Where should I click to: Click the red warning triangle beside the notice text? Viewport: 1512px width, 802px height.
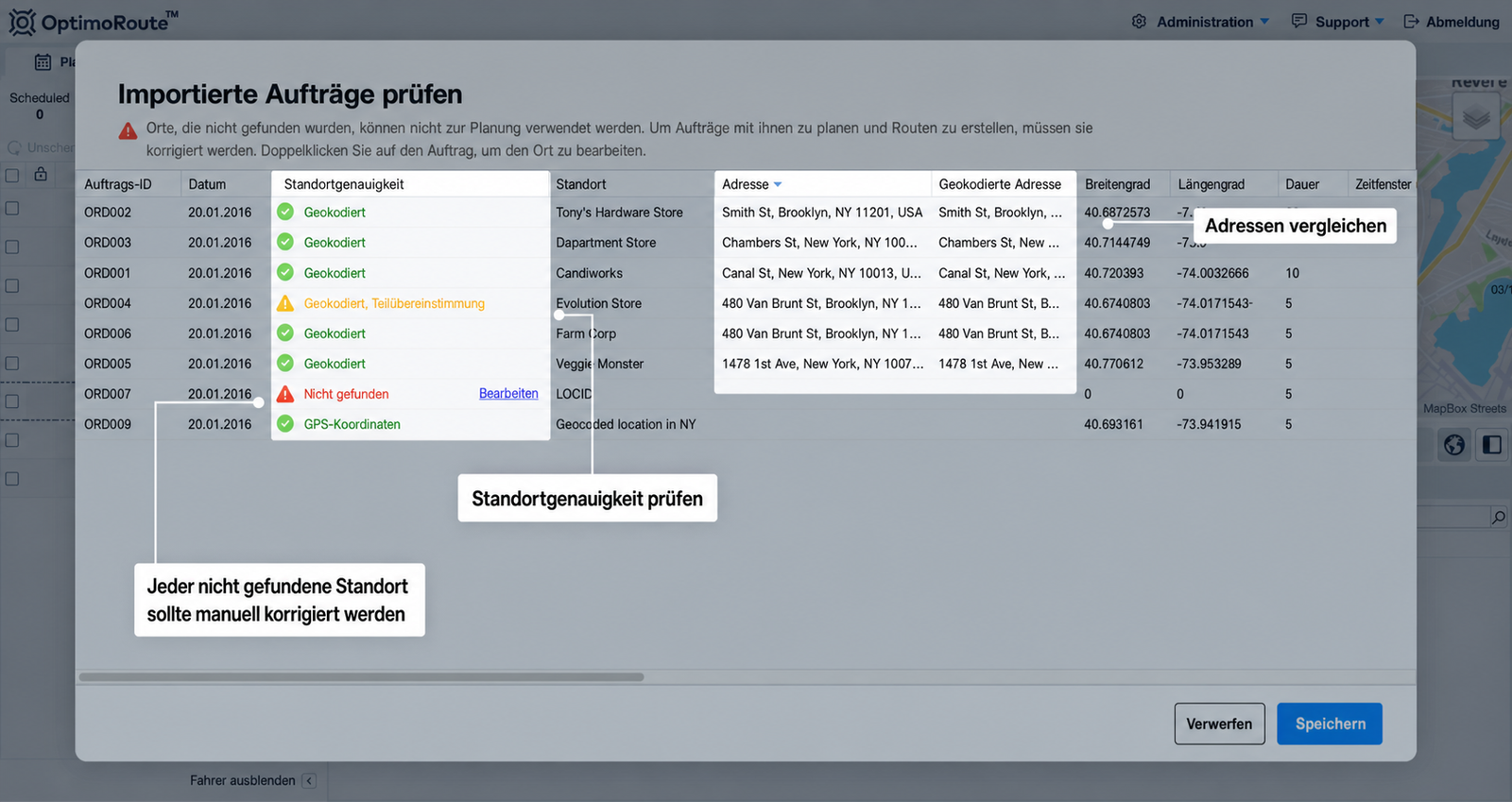point(128,131)
